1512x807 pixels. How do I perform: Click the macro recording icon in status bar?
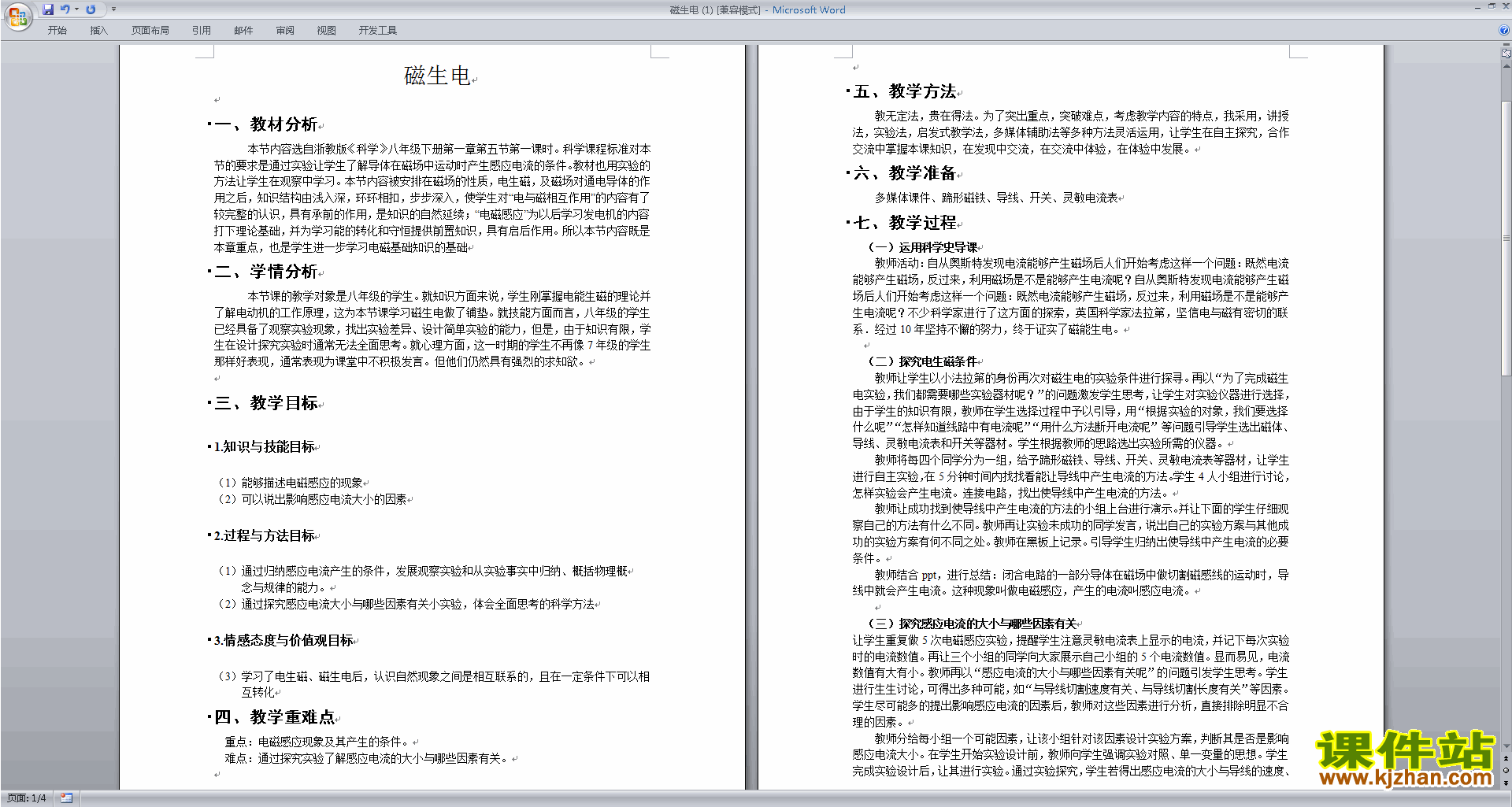point(66,798)
